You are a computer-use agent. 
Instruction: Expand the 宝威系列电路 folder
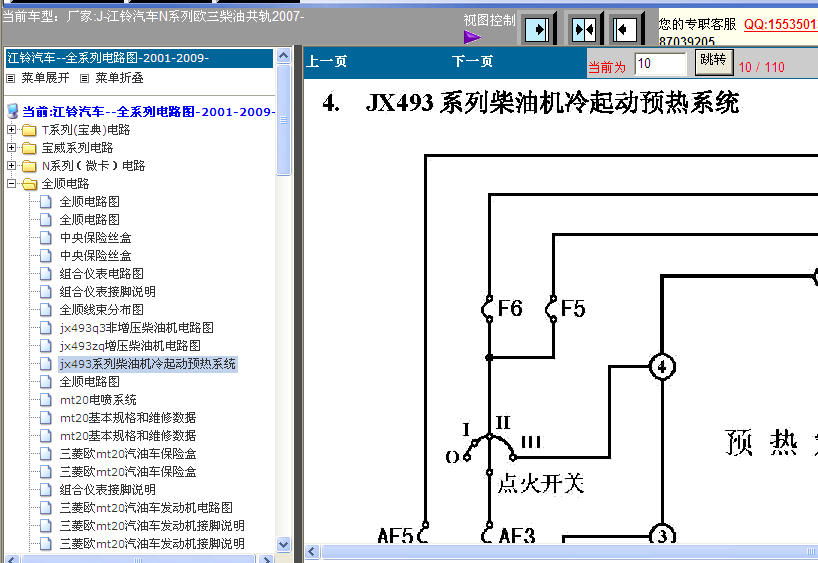coord(11,148)
